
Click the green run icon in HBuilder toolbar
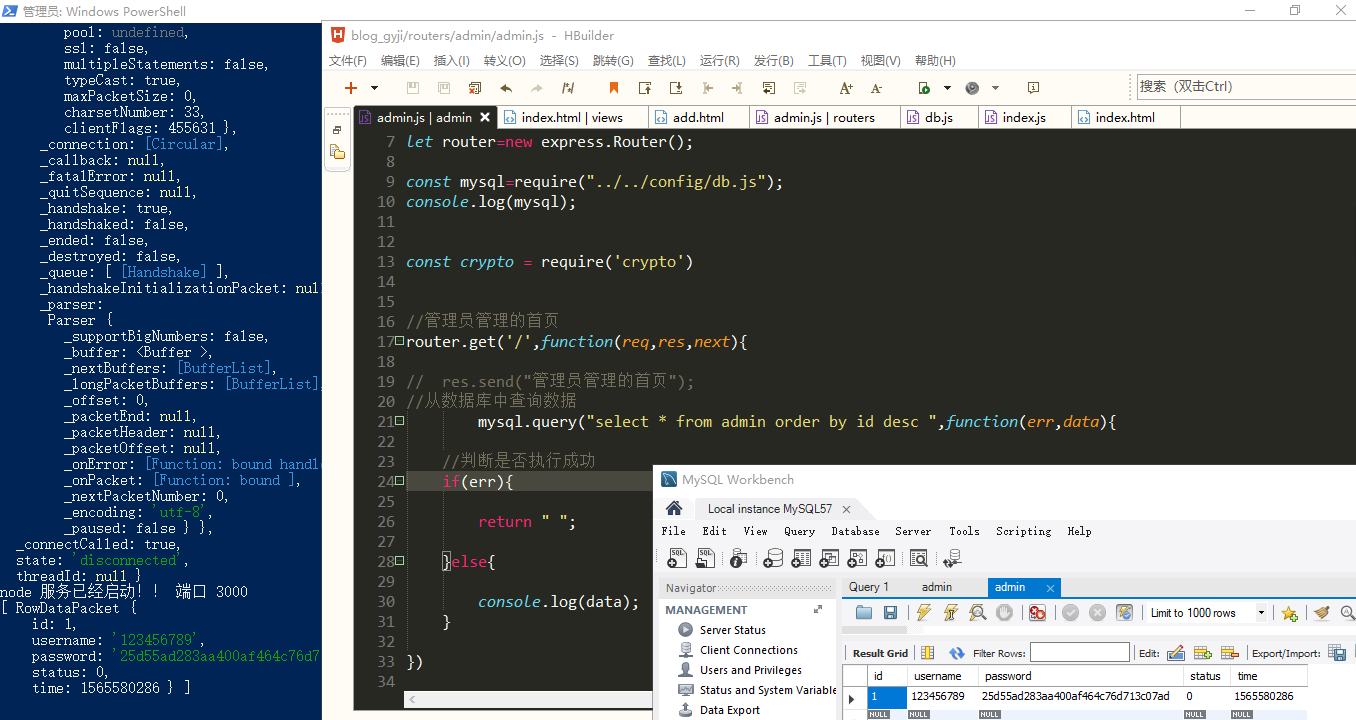click(x=925, y=88)
